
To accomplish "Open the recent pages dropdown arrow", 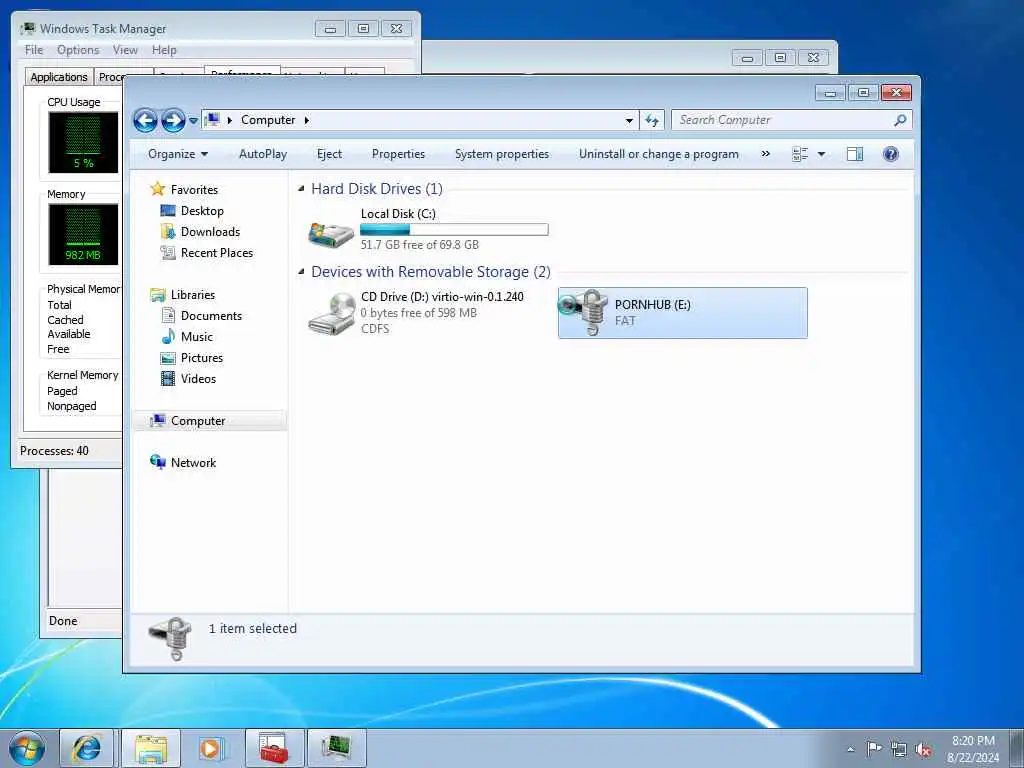I will pos(193,121).
